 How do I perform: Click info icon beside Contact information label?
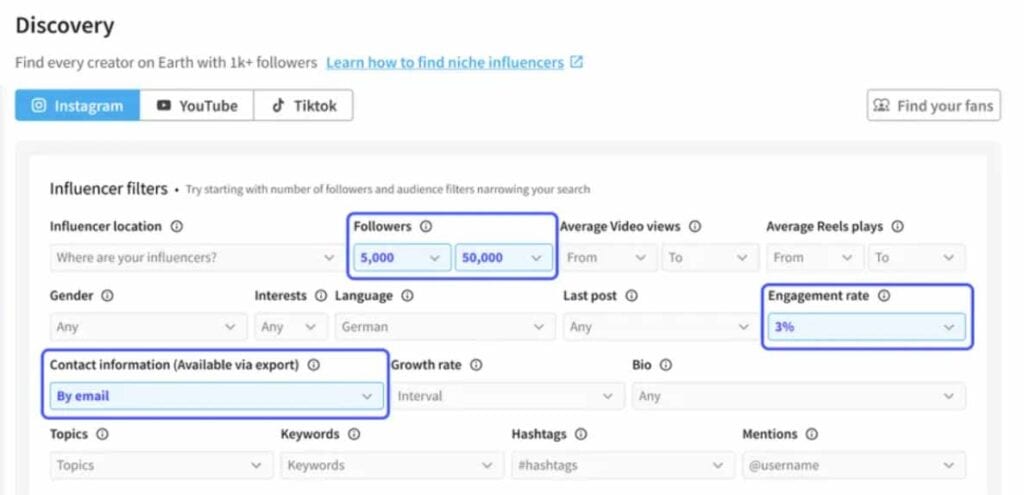pyautogui.click(x=313, y=365)
